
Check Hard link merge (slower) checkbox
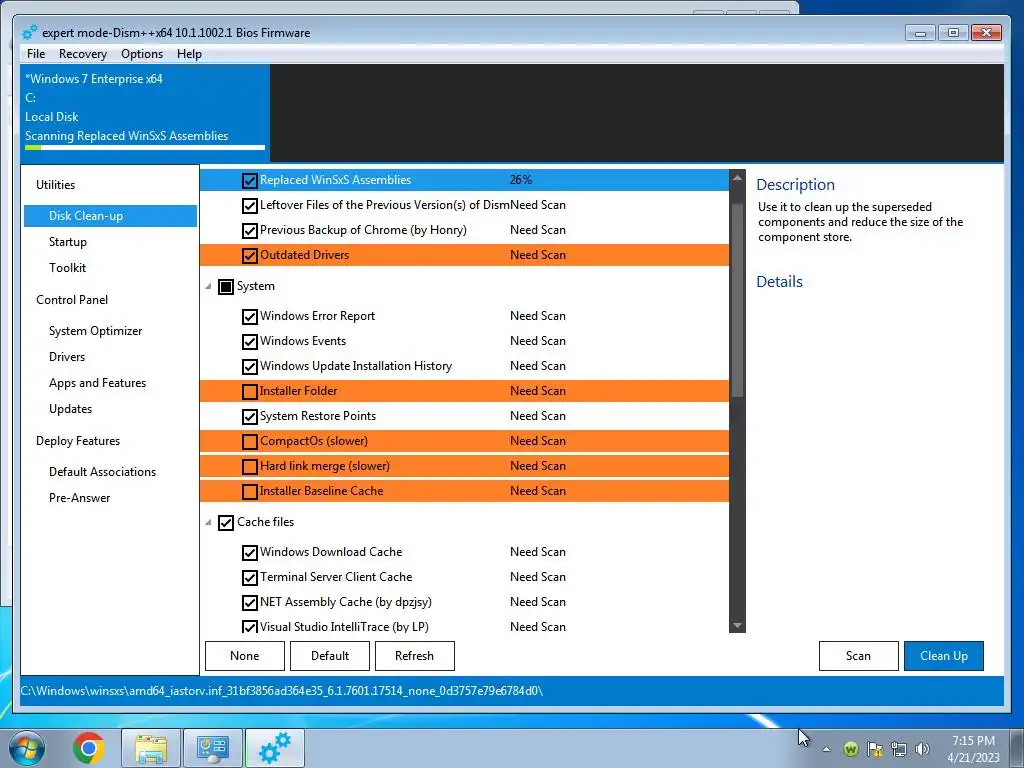[249, 466]
